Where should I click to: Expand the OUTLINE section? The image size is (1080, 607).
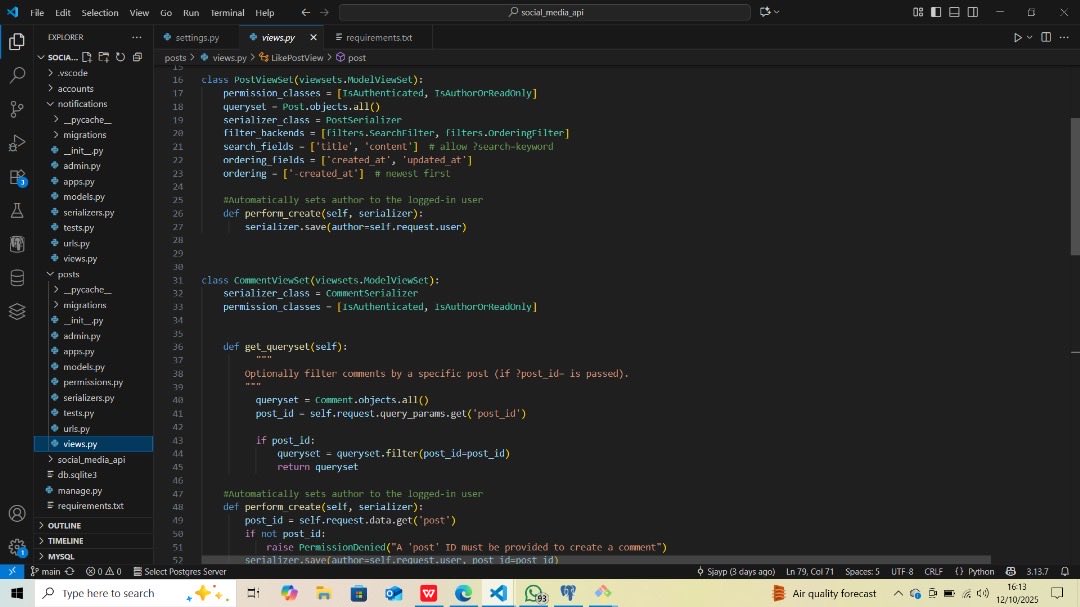tap(64, 525)
